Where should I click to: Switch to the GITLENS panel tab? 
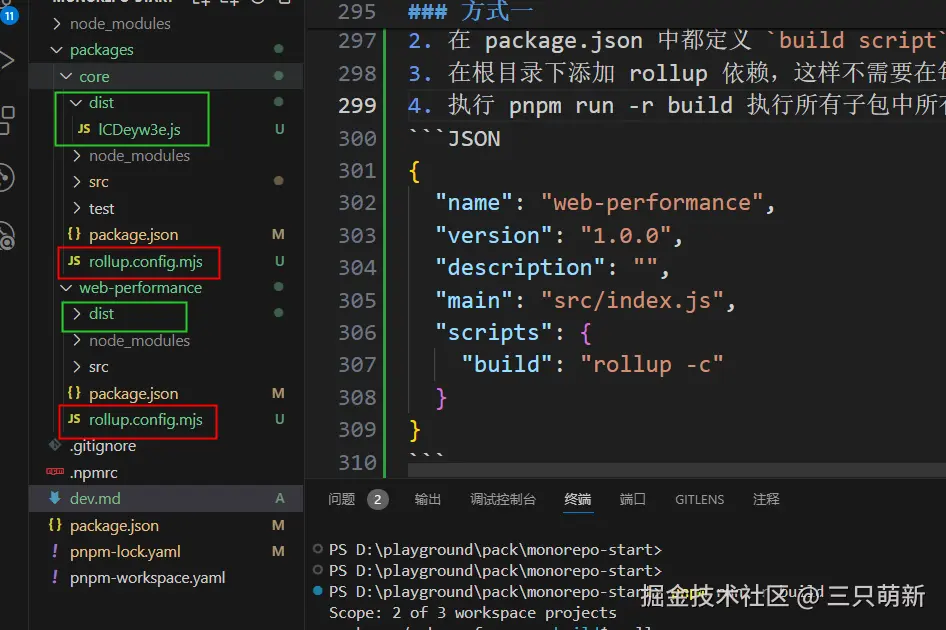699,500
